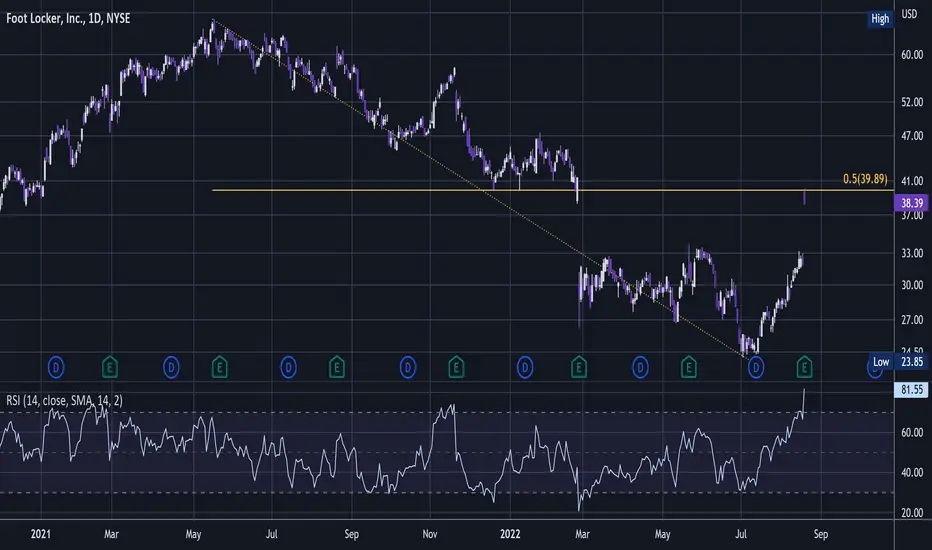The image size is (932, 550).
Task: Click the 33.00 price axis label
Action: 912,253
